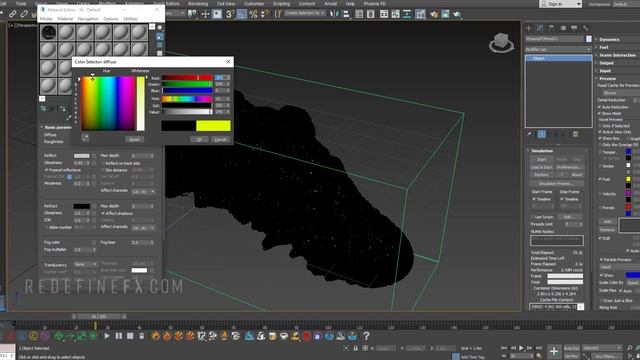Viewport: 640px width, 360px height.
Task: Open the Display tab icon in command panel
Action: (574, 28)
